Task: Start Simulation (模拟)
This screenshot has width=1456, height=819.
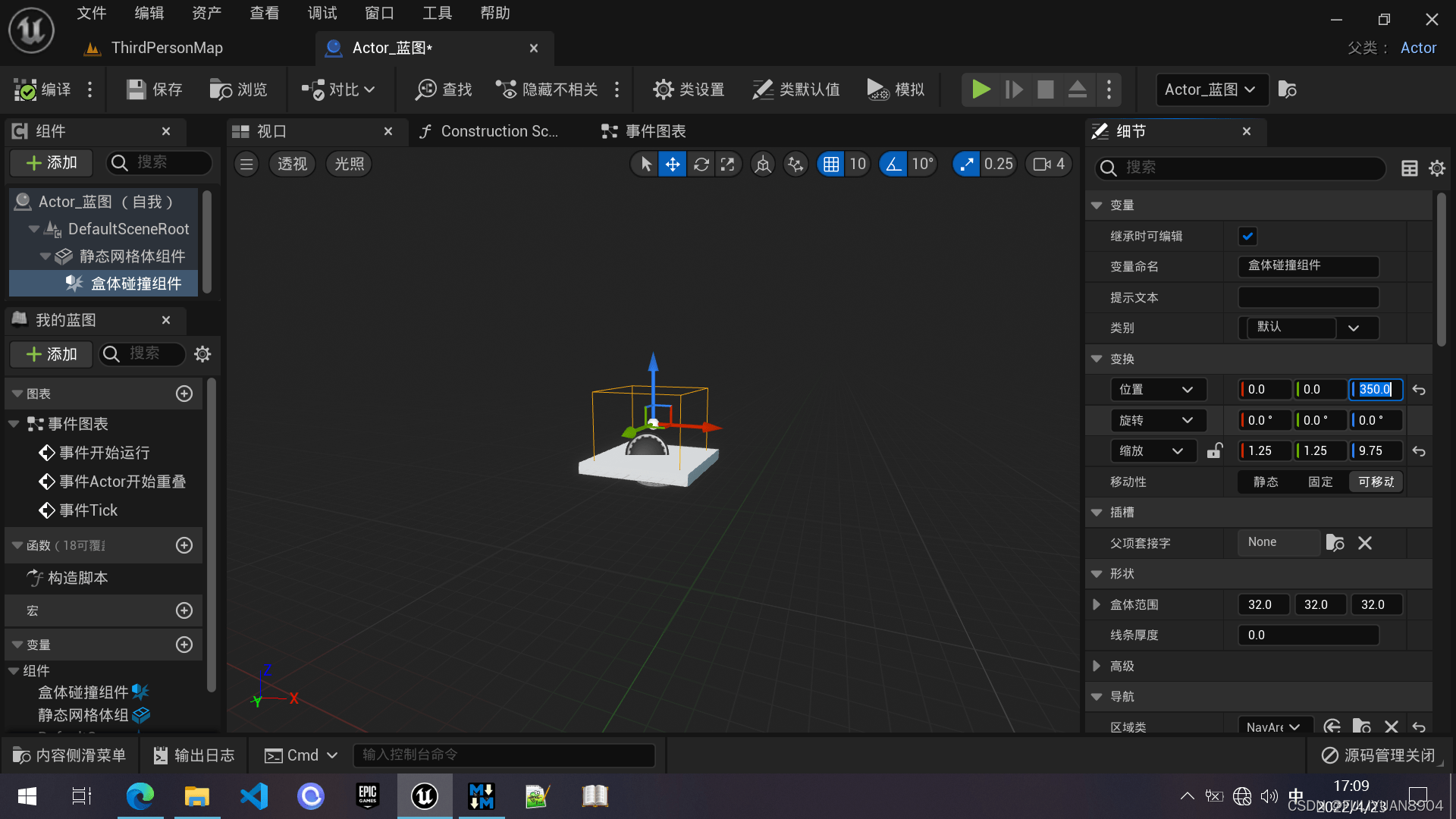Action: pyautogui.click(x=896, y=89)
